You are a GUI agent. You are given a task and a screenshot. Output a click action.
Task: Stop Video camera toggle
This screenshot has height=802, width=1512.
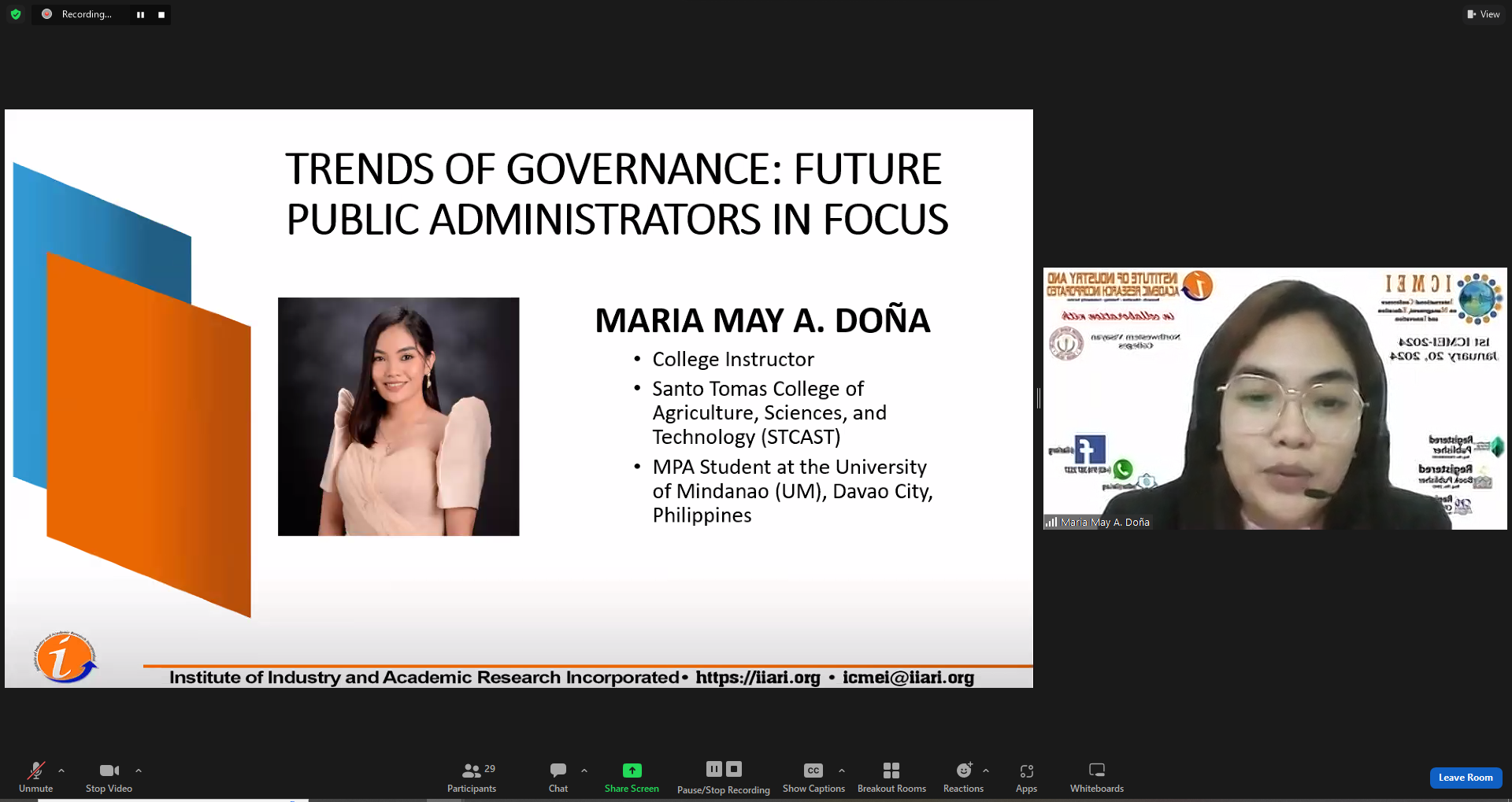pyautogui.click(x=109, y=777)
